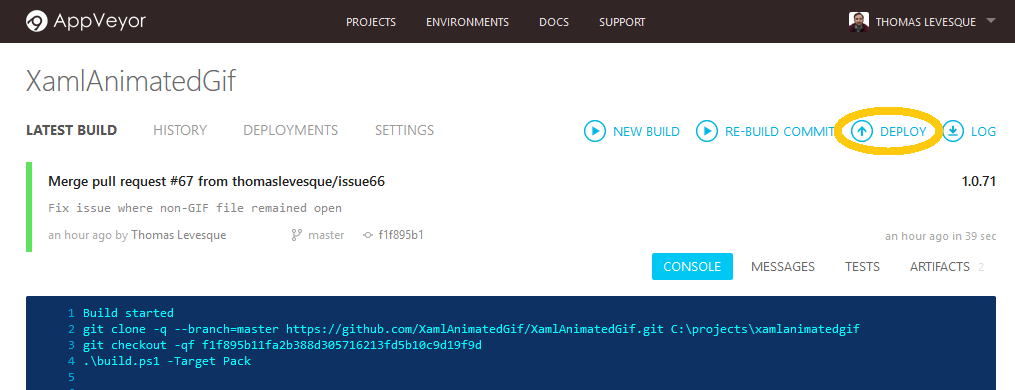Image resolution: width=1015 pixels, height=390 pixels.
Task: Click the RE-BUILD COMMIT text link
Action: (x=780, y=132)
